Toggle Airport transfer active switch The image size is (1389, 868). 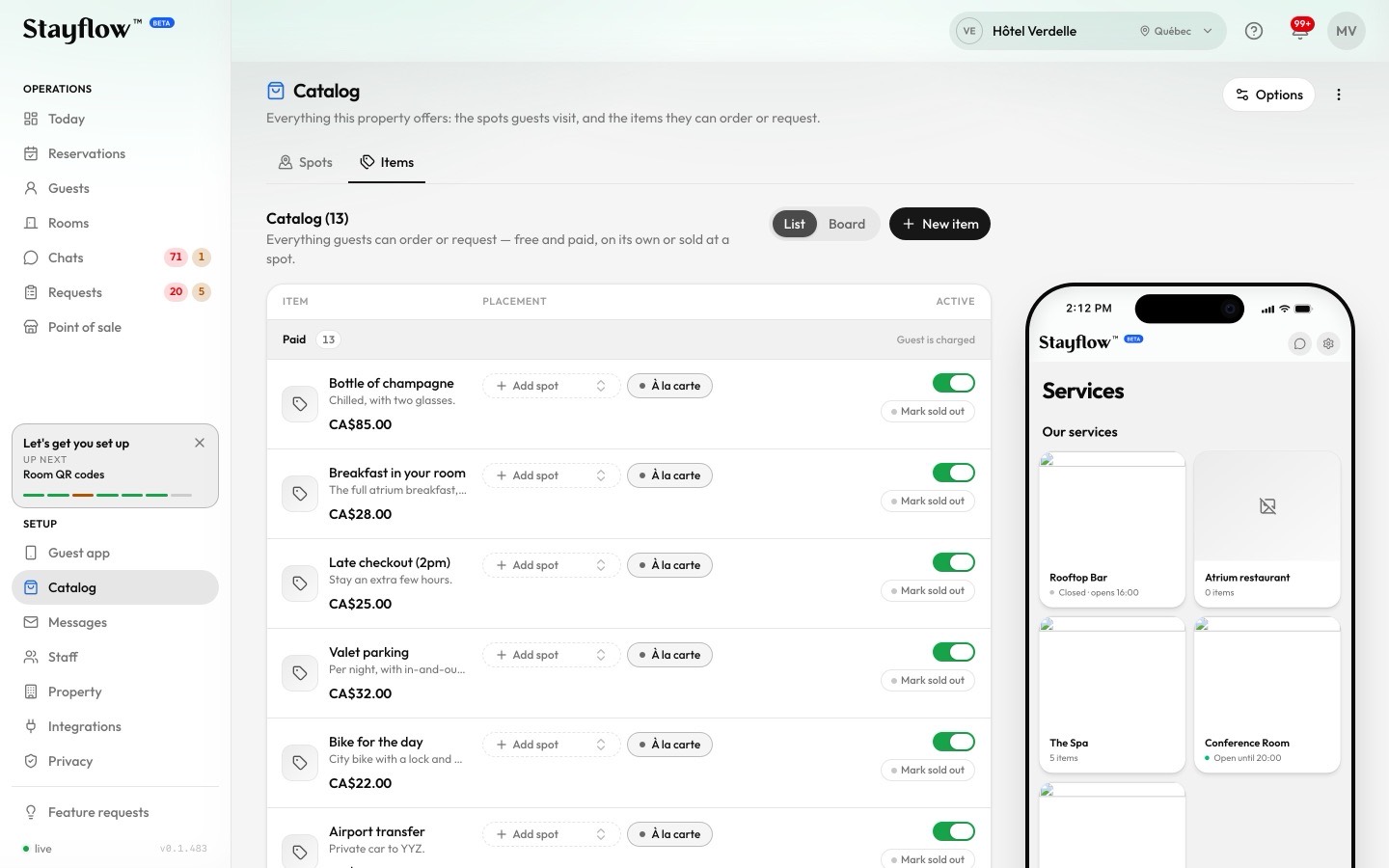pyautogui.click(x=954, y=831)
